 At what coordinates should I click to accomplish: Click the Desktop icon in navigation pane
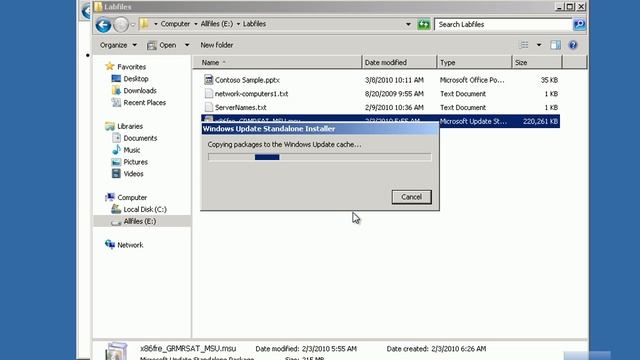[x=116, y=78]
